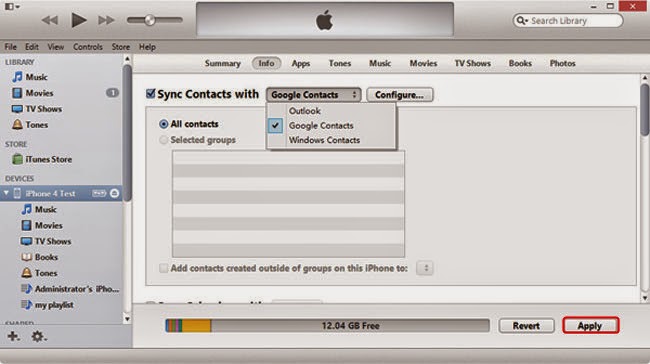Skip forward with the fast-forward button
This screenshot has width=650, height=364.
(x=106, y=20)
